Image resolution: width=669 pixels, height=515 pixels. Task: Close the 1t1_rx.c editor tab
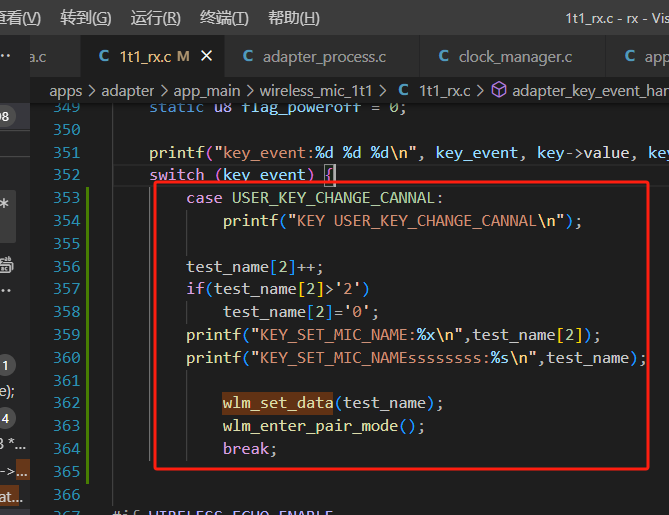207,56
